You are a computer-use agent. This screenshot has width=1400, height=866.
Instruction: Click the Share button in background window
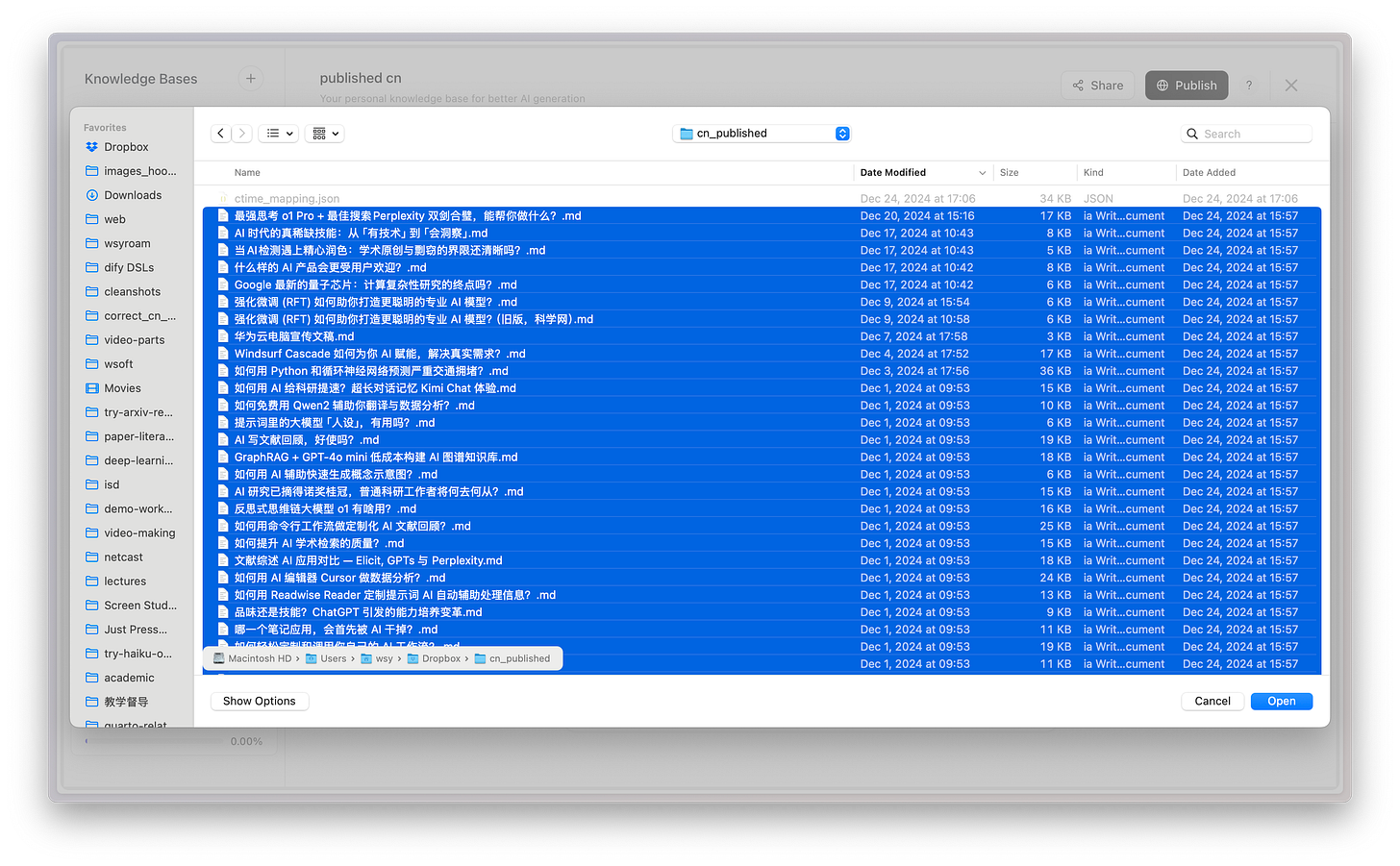1098,86
